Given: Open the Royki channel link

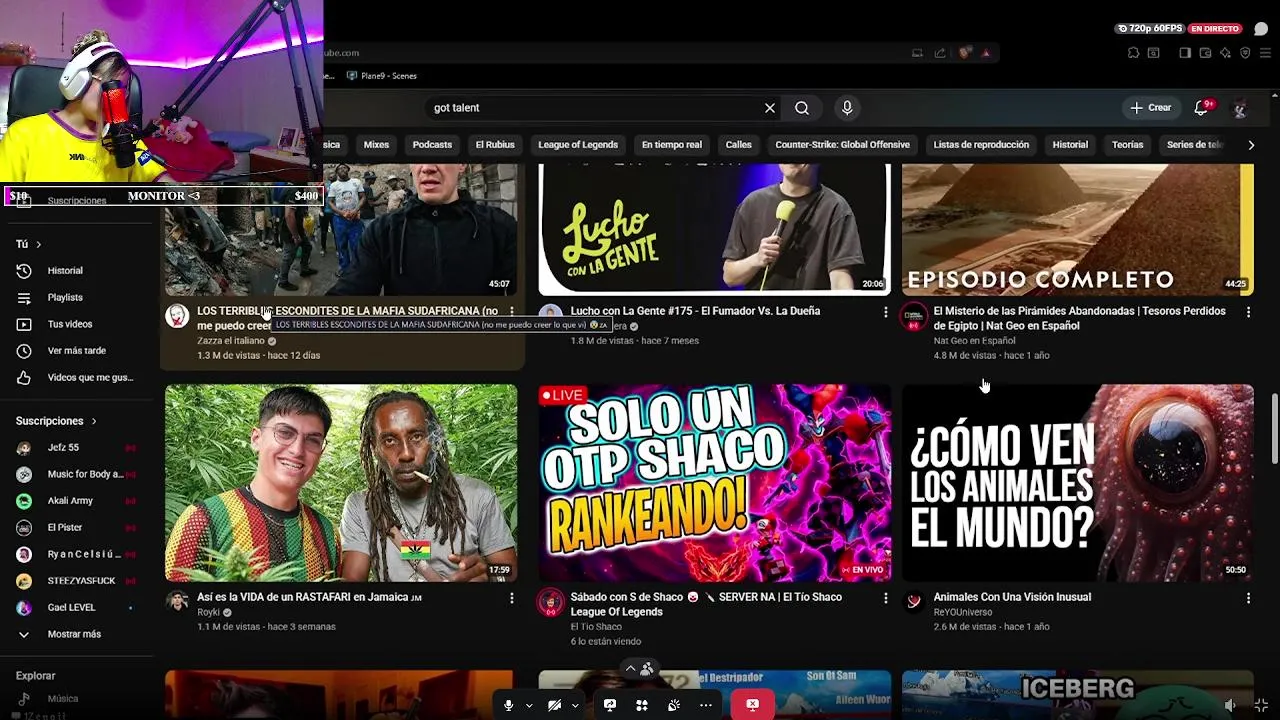Looking at the screenshot, I should (208, 612).
